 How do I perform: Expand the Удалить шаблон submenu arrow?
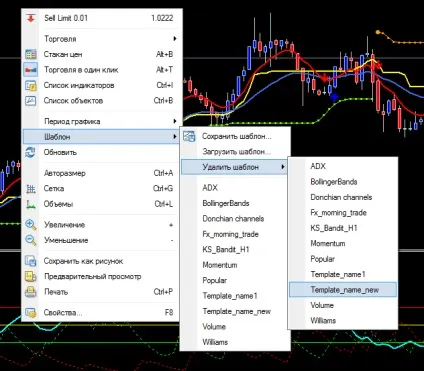[283, 167]
